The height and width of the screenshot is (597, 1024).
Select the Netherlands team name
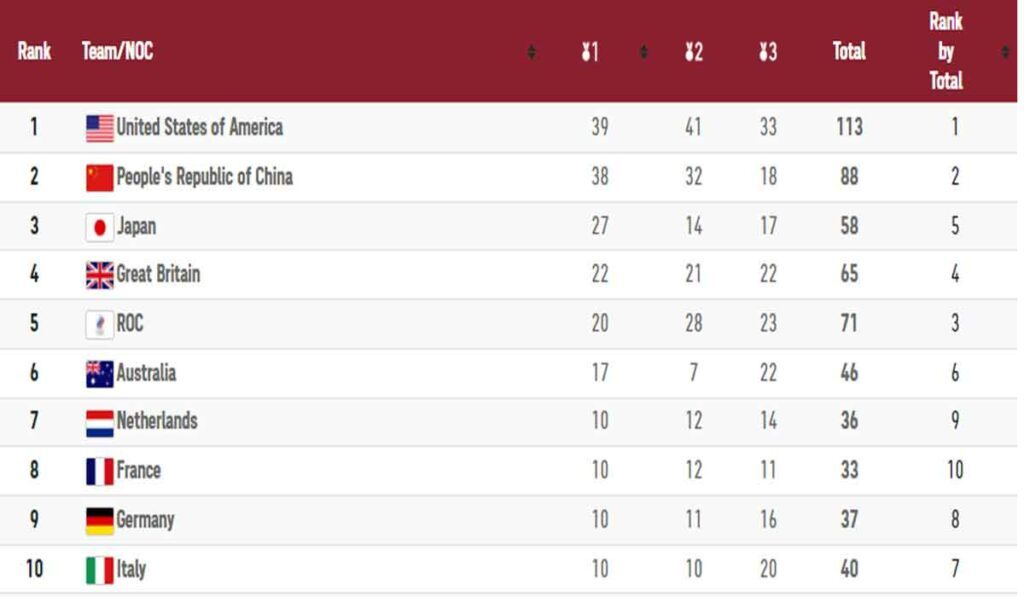point(157,421)
